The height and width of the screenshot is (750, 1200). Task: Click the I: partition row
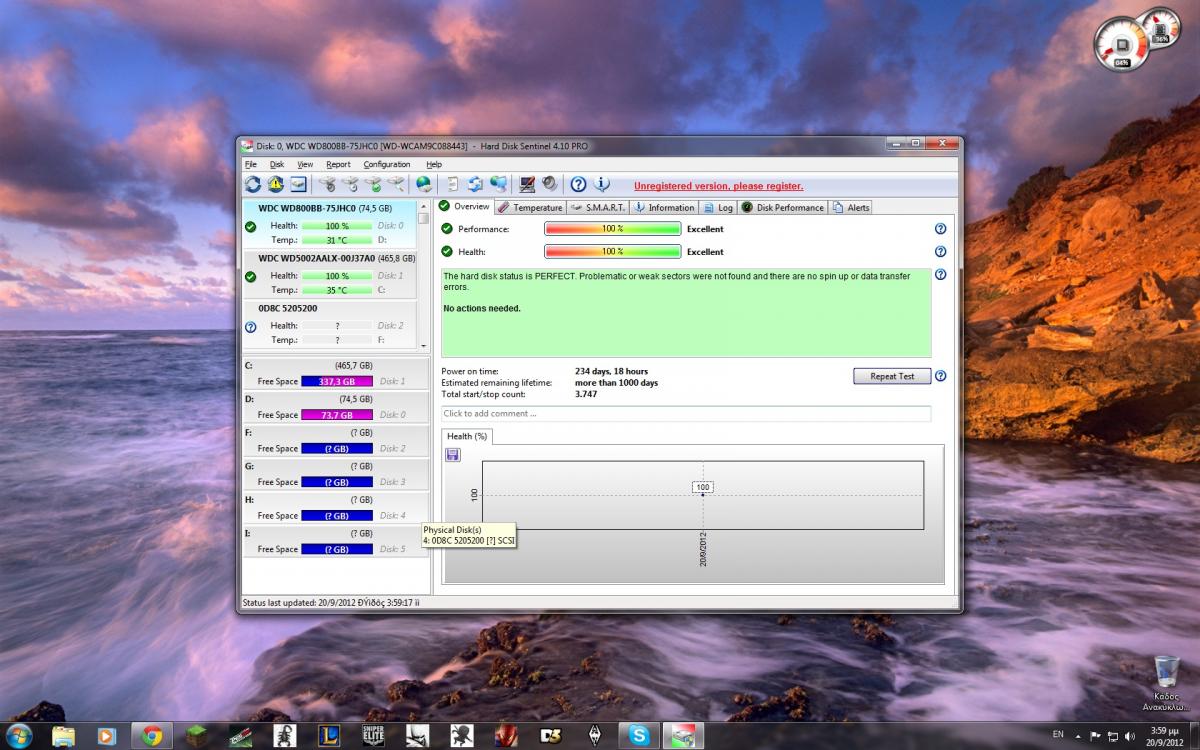[336, 541]
